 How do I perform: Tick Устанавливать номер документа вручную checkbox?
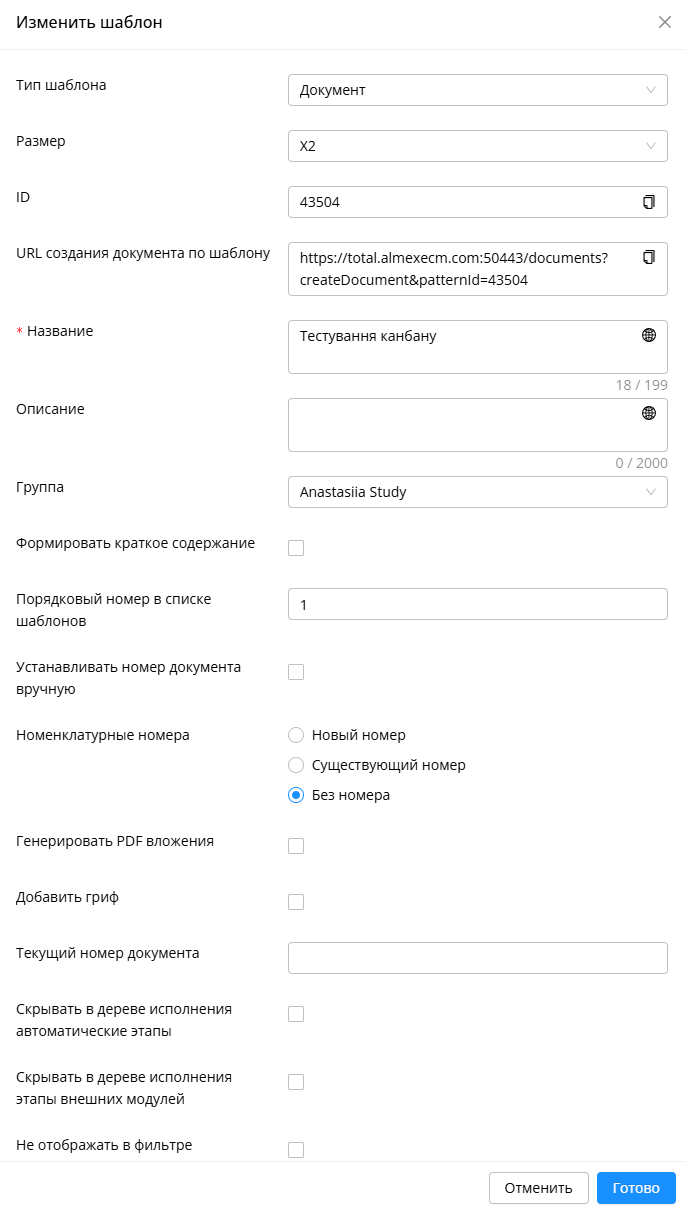(296, 672)
